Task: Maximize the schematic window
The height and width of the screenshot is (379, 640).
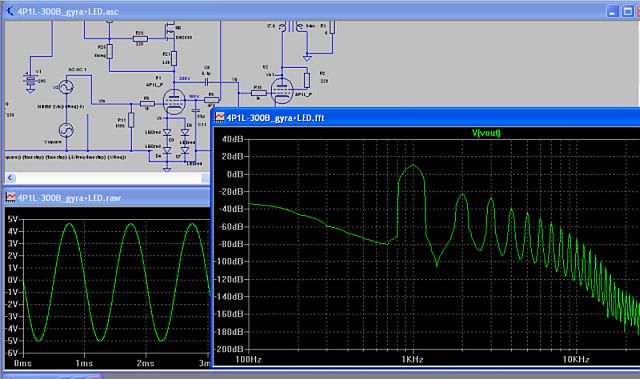Action: tap(627, 11)
